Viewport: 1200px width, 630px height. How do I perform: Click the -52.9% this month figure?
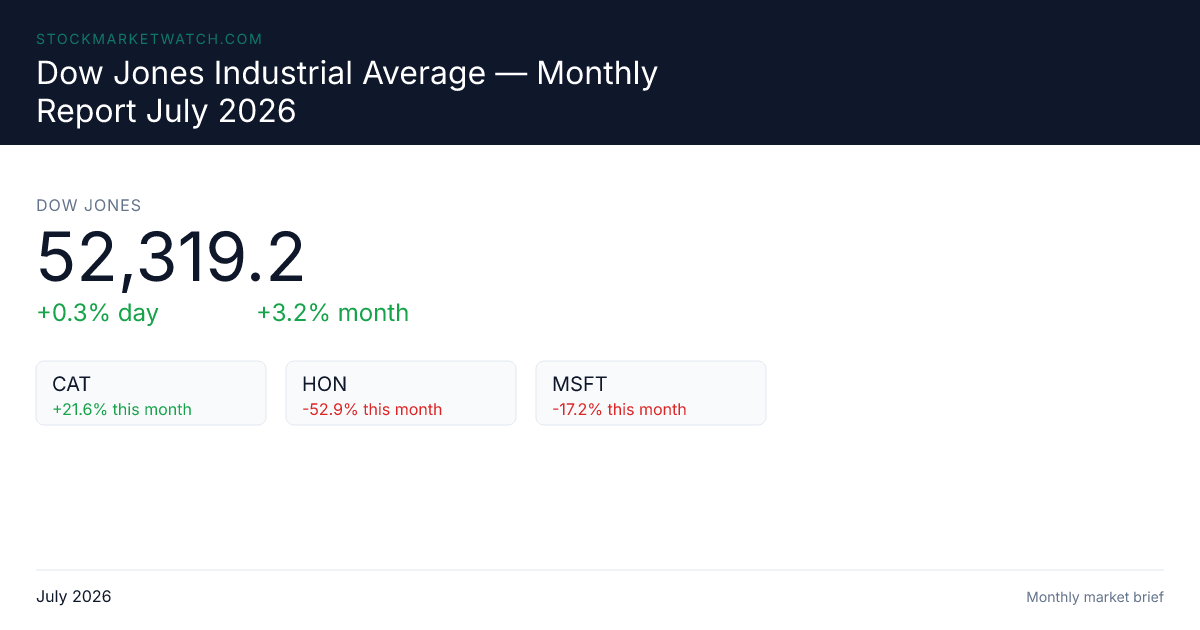pos(372,409)
